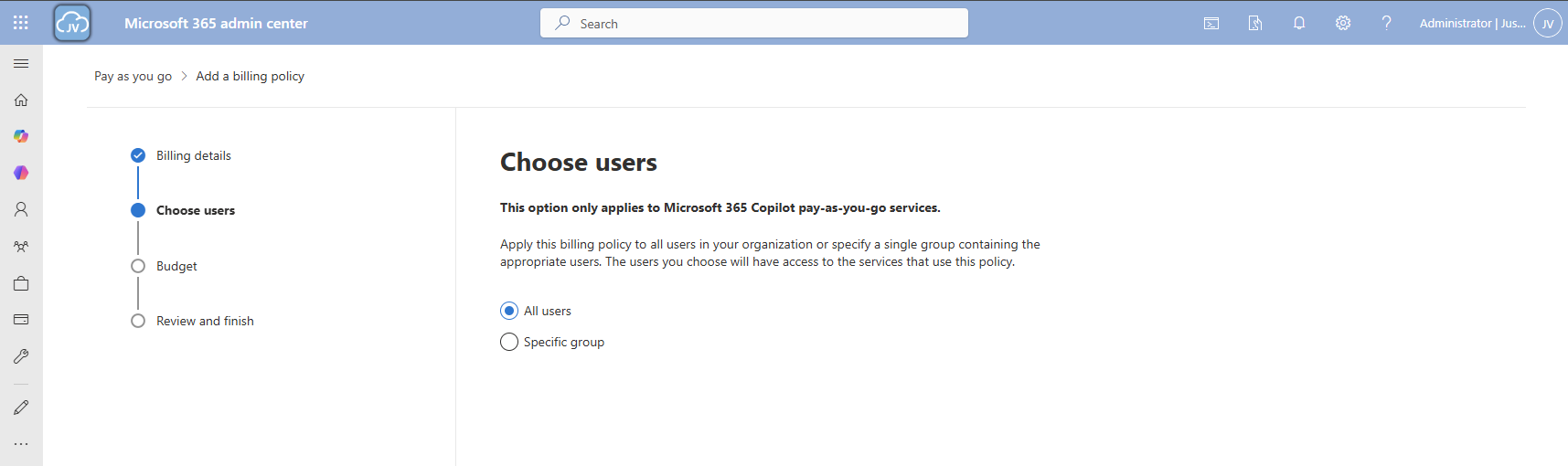Open the Settings gear in header
This screenshot has width=1568, height=466.
point(1343,24)
